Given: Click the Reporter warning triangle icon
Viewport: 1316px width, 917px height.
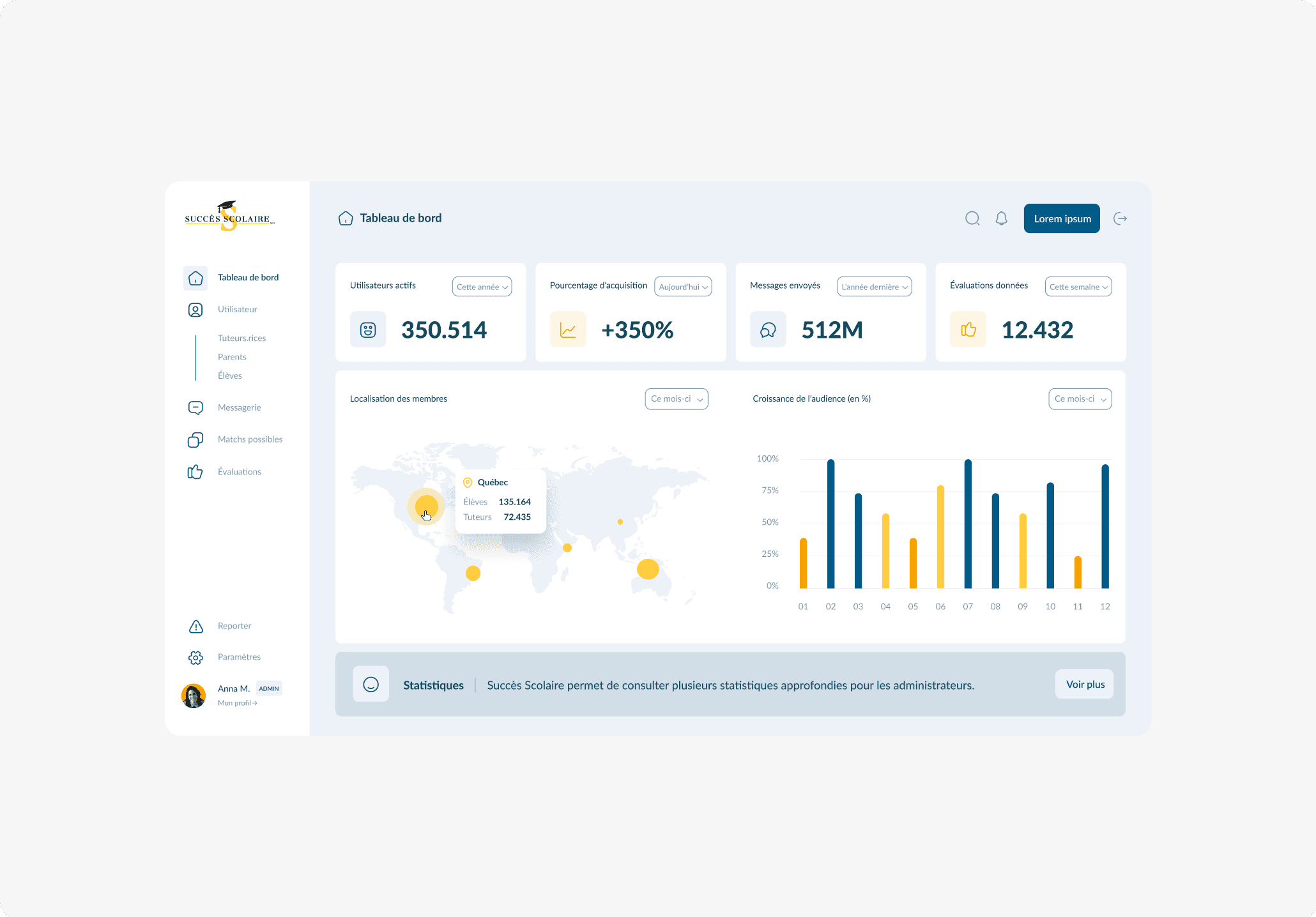Looking at the screenshot, I should 195,626.
